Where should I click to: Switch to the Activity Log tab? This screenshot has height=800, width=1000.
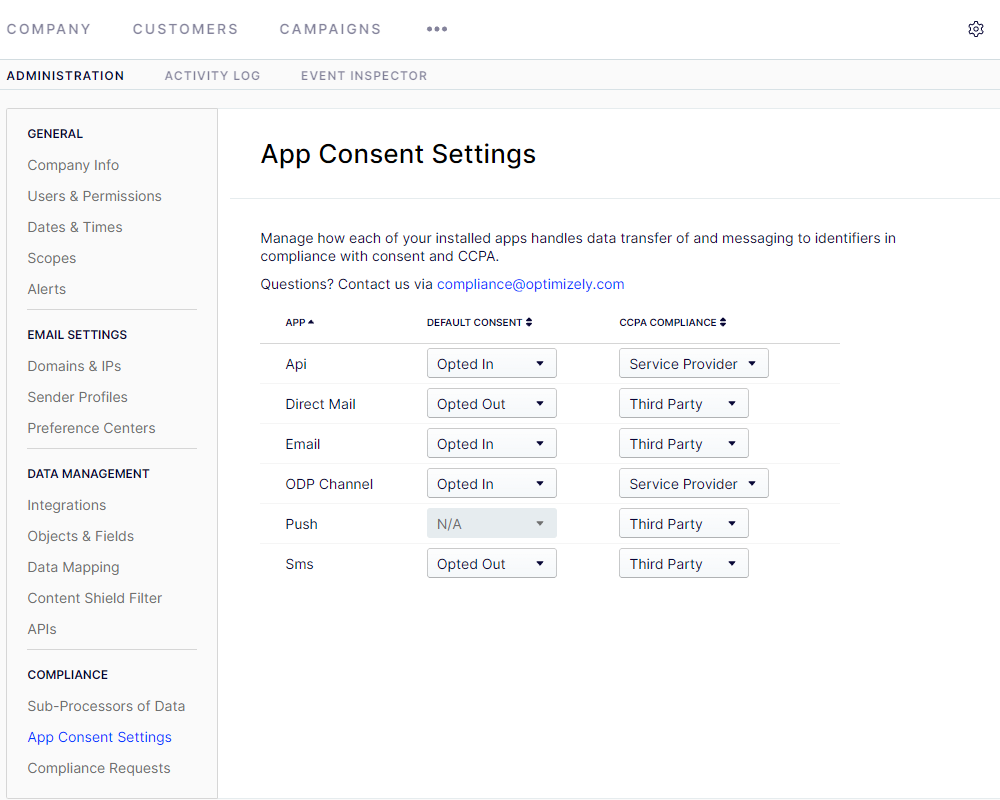click(212, 76)
